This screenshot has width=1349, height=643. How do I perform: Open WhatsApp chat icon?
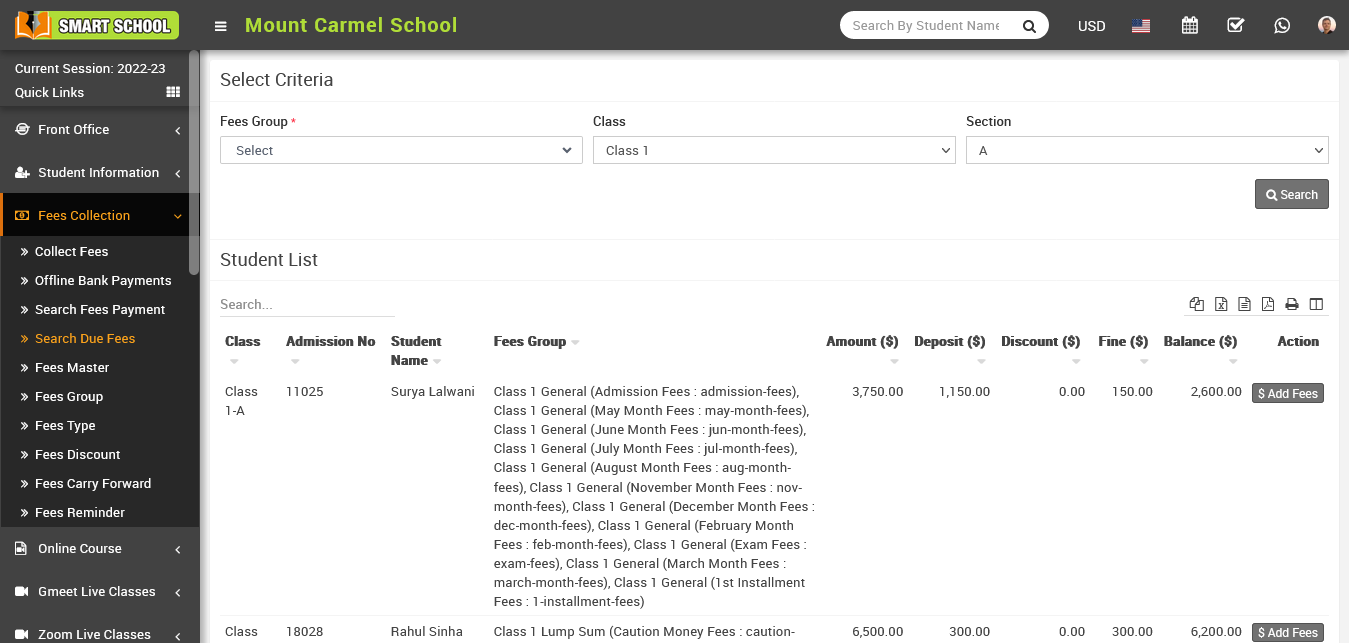1282,26
